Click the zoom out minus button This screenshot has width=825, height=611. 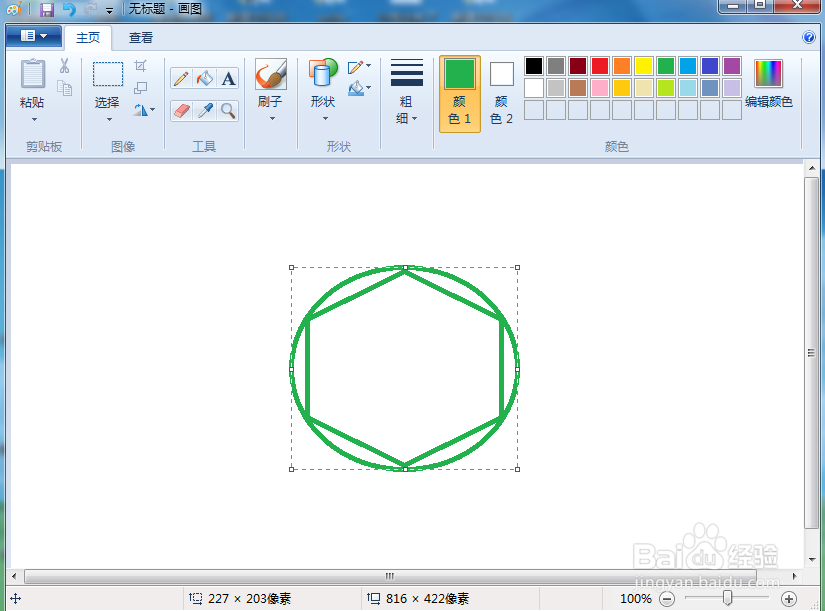tap(667, 599)
